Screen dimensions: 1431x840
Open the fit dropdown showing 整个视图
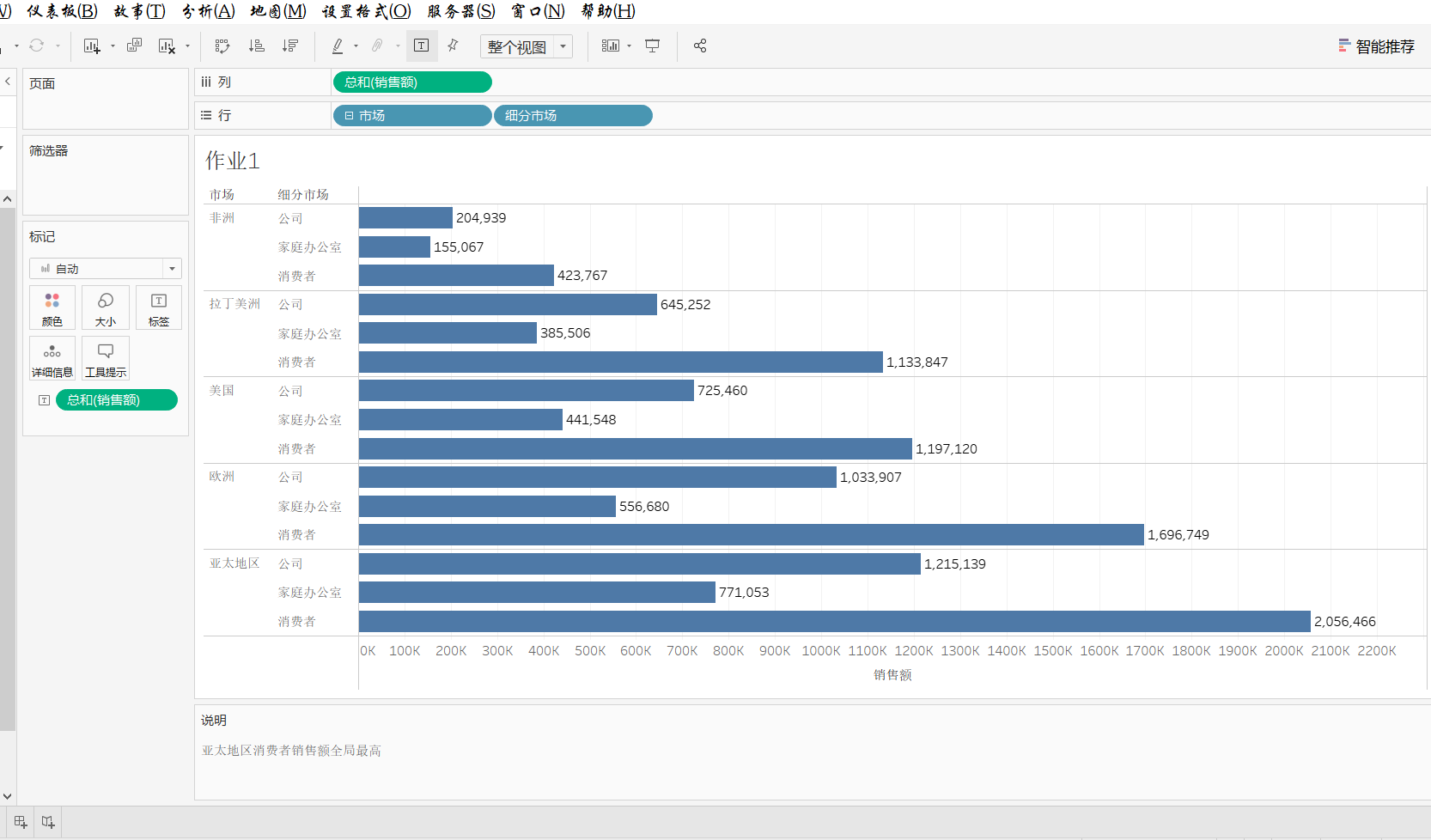(x=526, y=46)
